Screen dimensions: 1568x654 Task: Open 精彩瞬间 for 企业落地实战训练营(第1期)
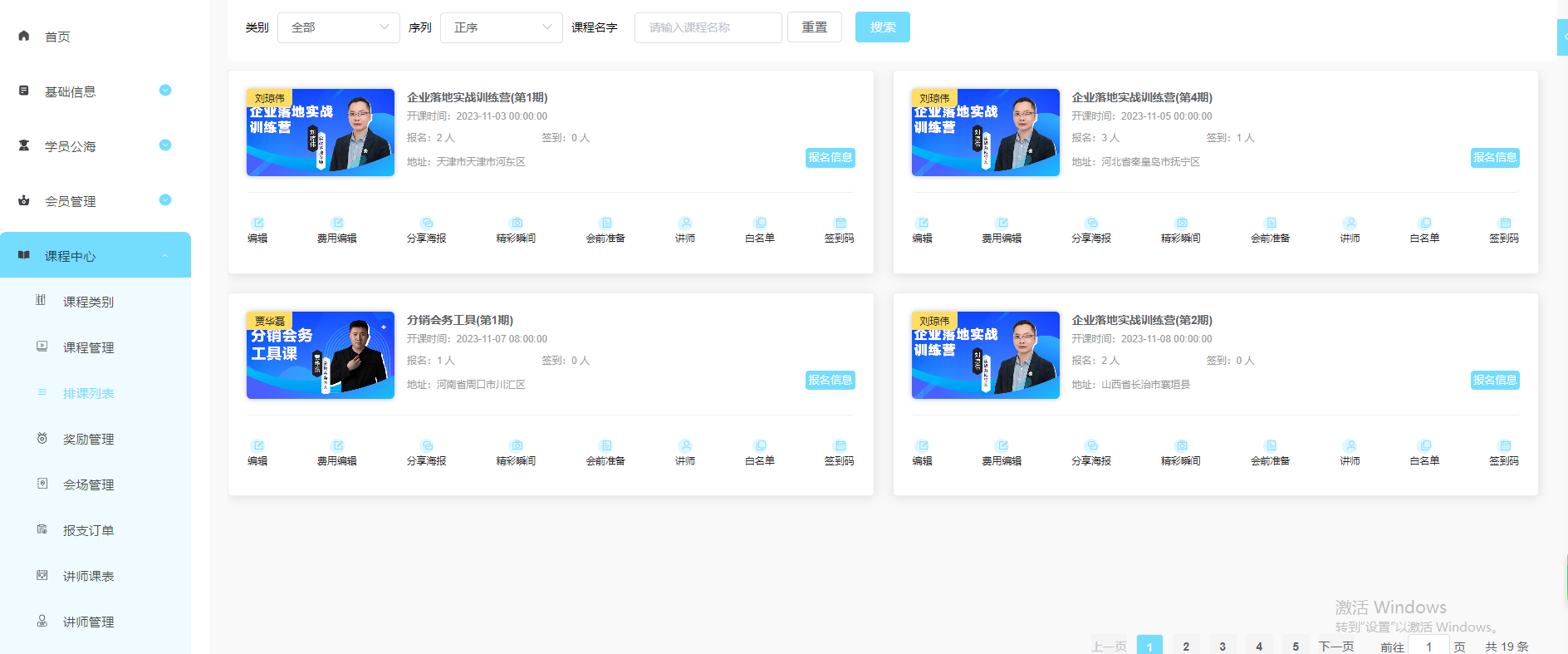click(x=517, y=230)
